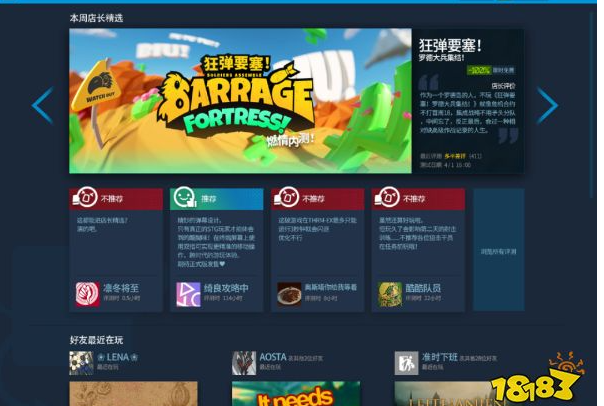
Task: Open friend name AOSTA
Action: coord(273,357)
